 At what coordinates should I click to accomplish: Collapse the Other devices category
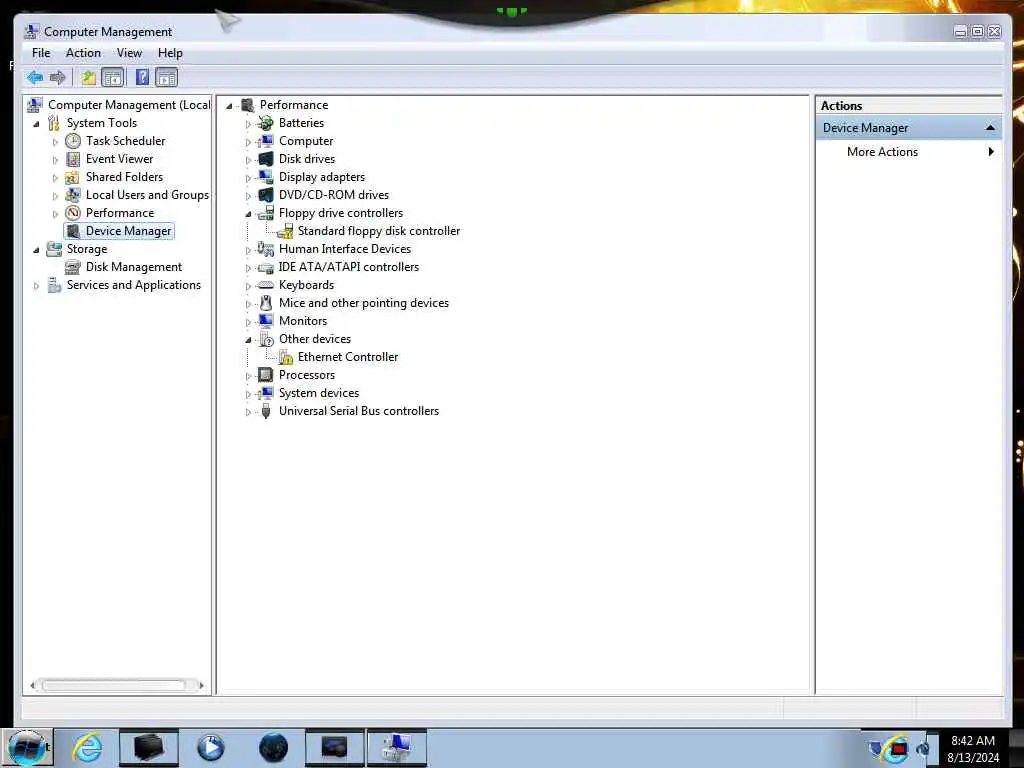[x=248, y=340]
